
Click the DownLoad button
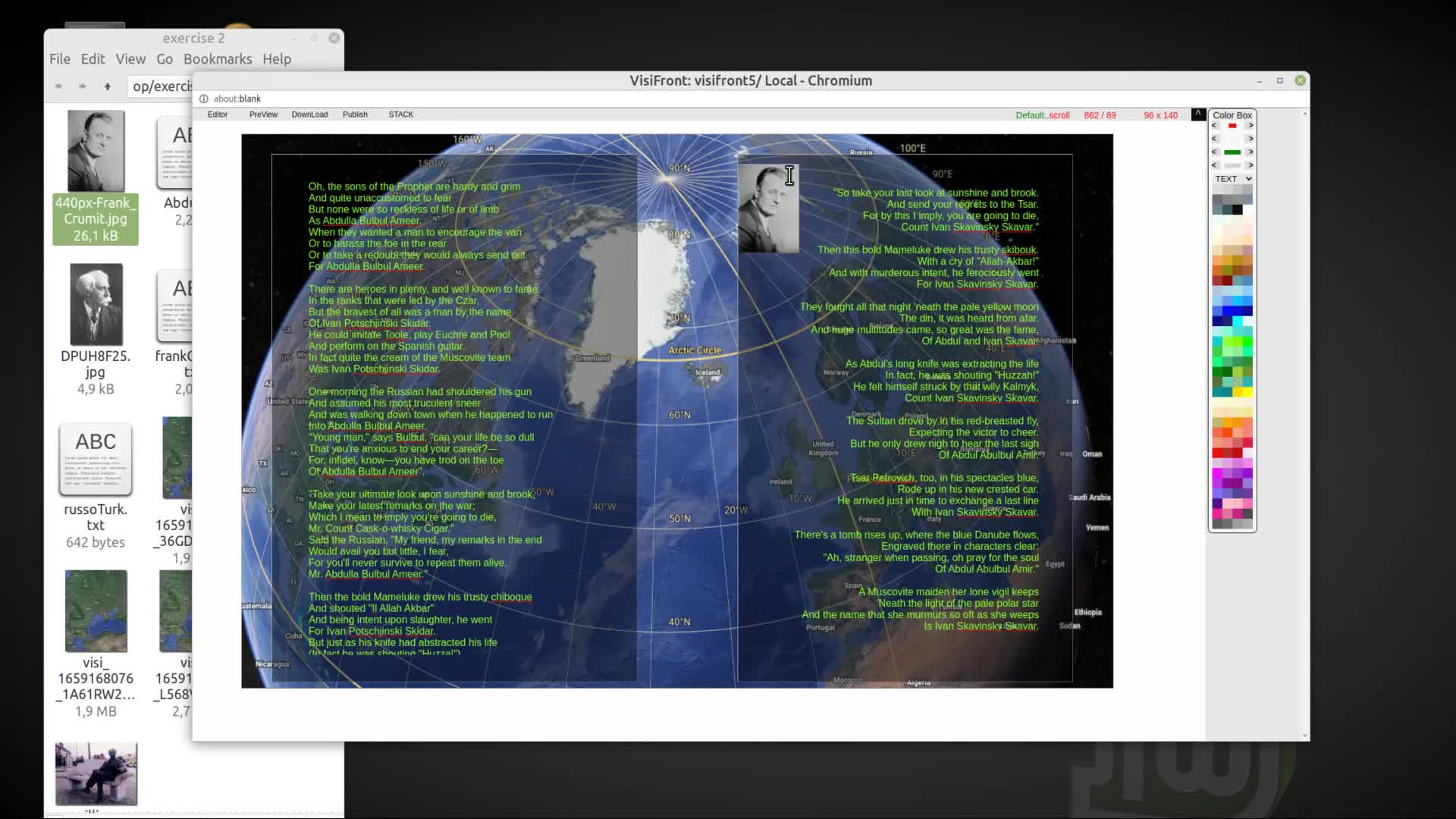tap(309, 115)
